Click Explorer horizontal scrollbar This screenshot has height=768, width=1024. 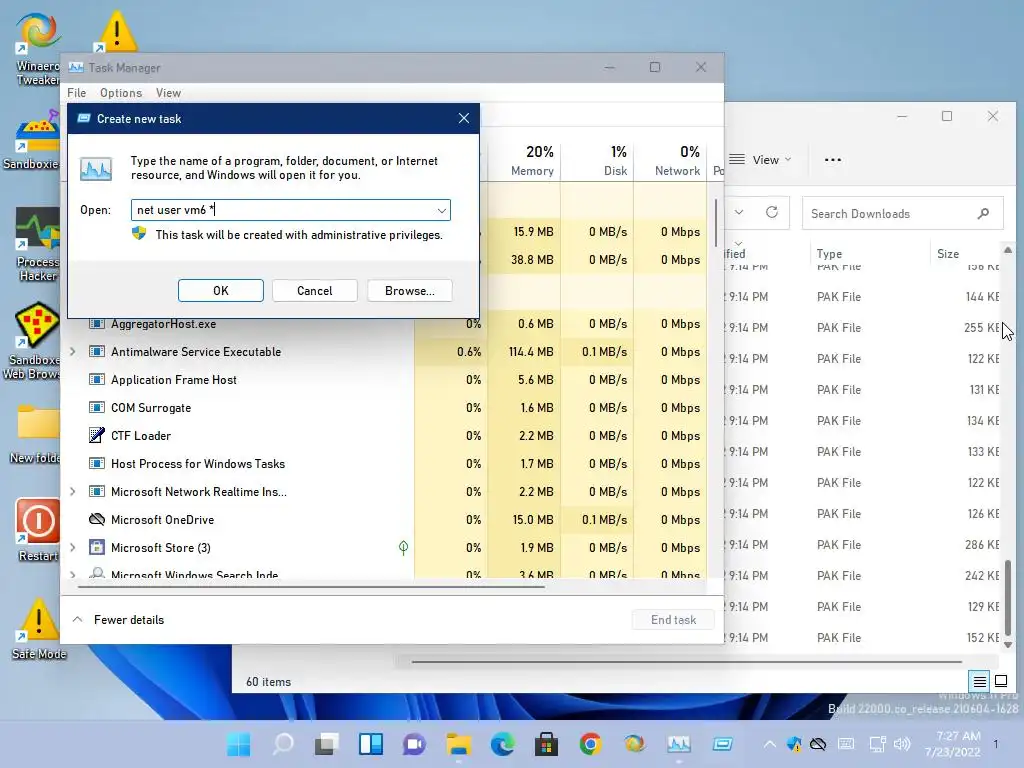tap(686, 662)
